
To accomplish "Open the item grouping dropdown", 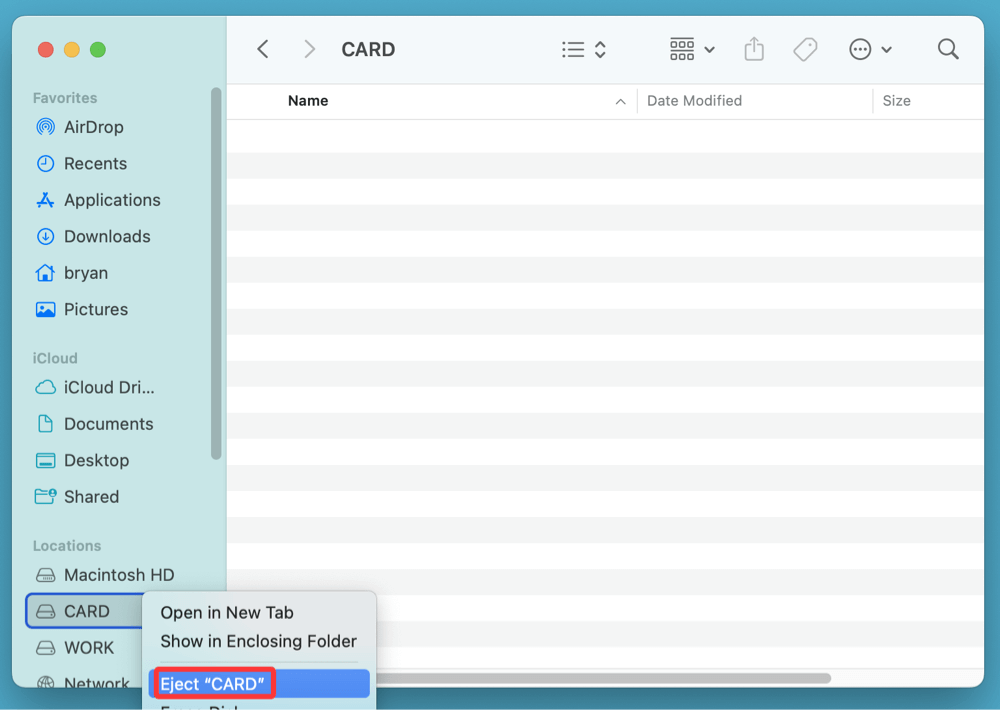I will (691, 48).
